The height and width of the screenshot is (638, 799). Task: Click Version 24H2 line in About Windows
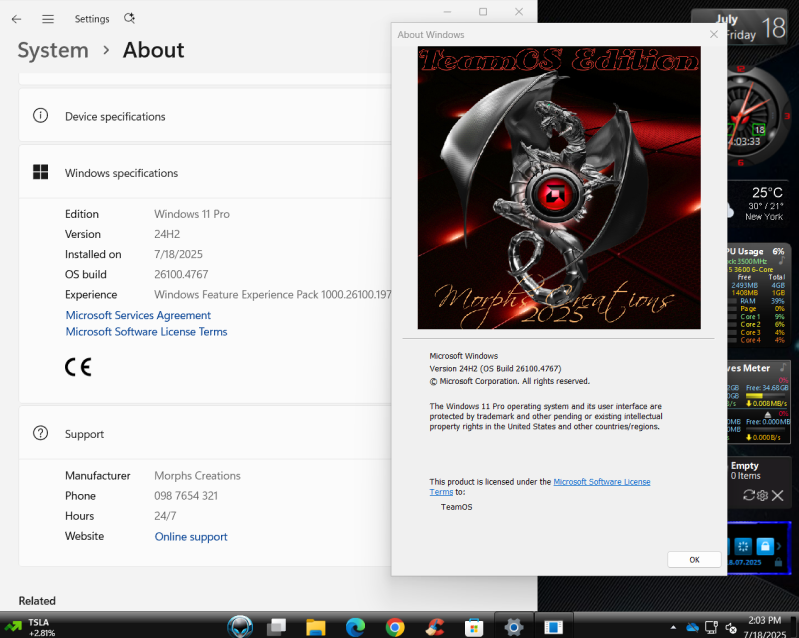tap(495, 368)
